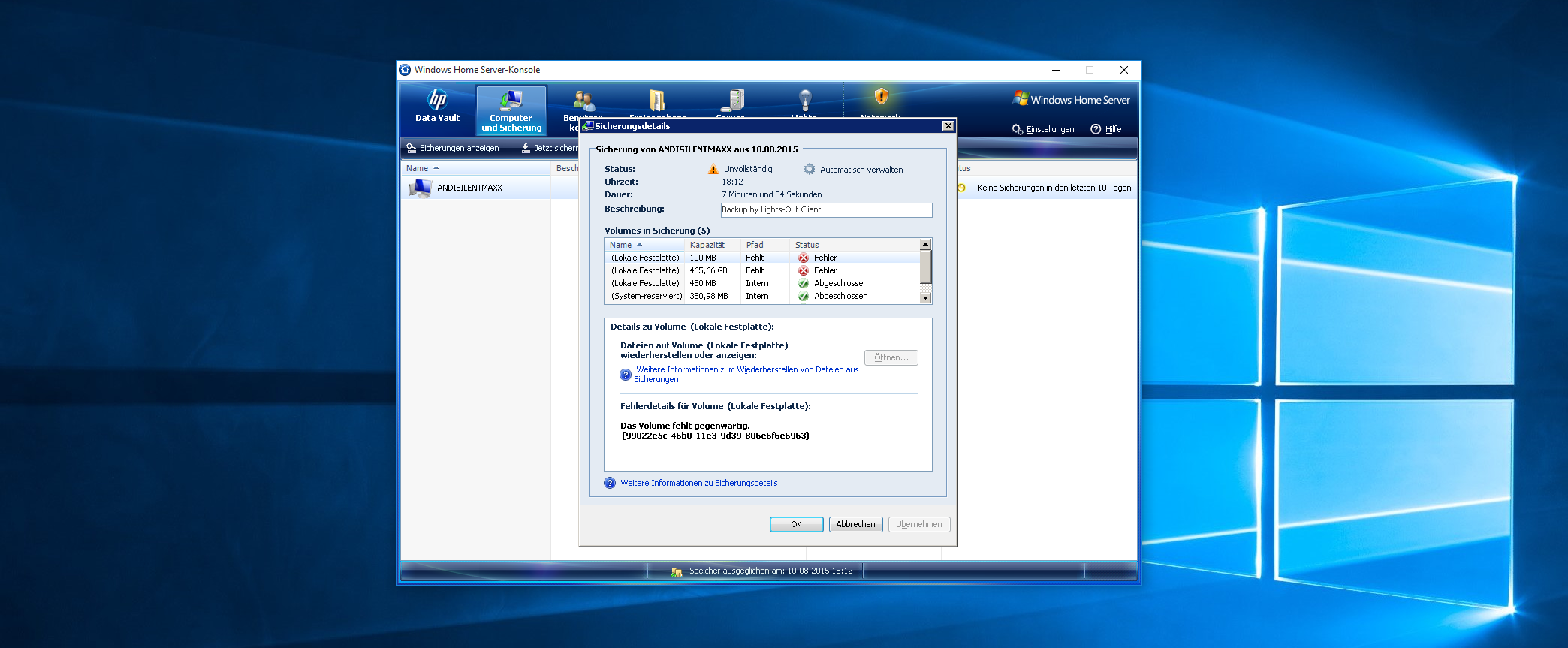The width and height of the screenshot is (1568, 648).
Task: Click into the Beschreibung text field
Action: click(826, 210)
